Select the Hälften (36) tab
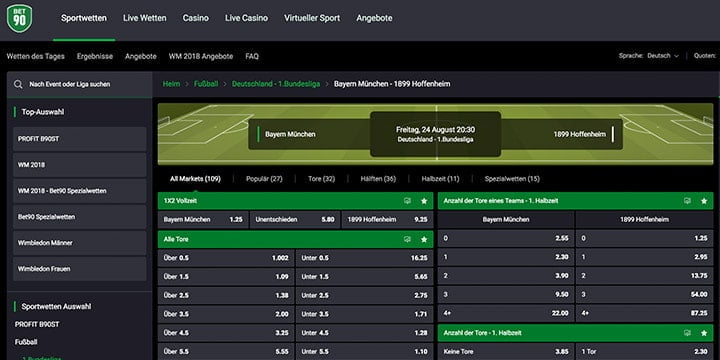The width and height of the screenshot is (720, 360). 378,179
